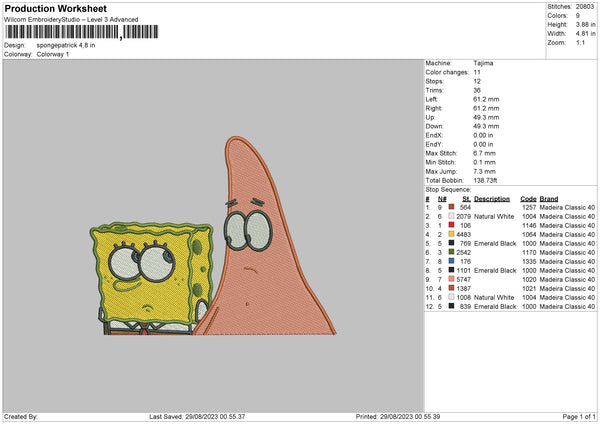Click the white swatch in stop row 11
The width and height of the screenshot is (600, 424).
pos(451,297)
